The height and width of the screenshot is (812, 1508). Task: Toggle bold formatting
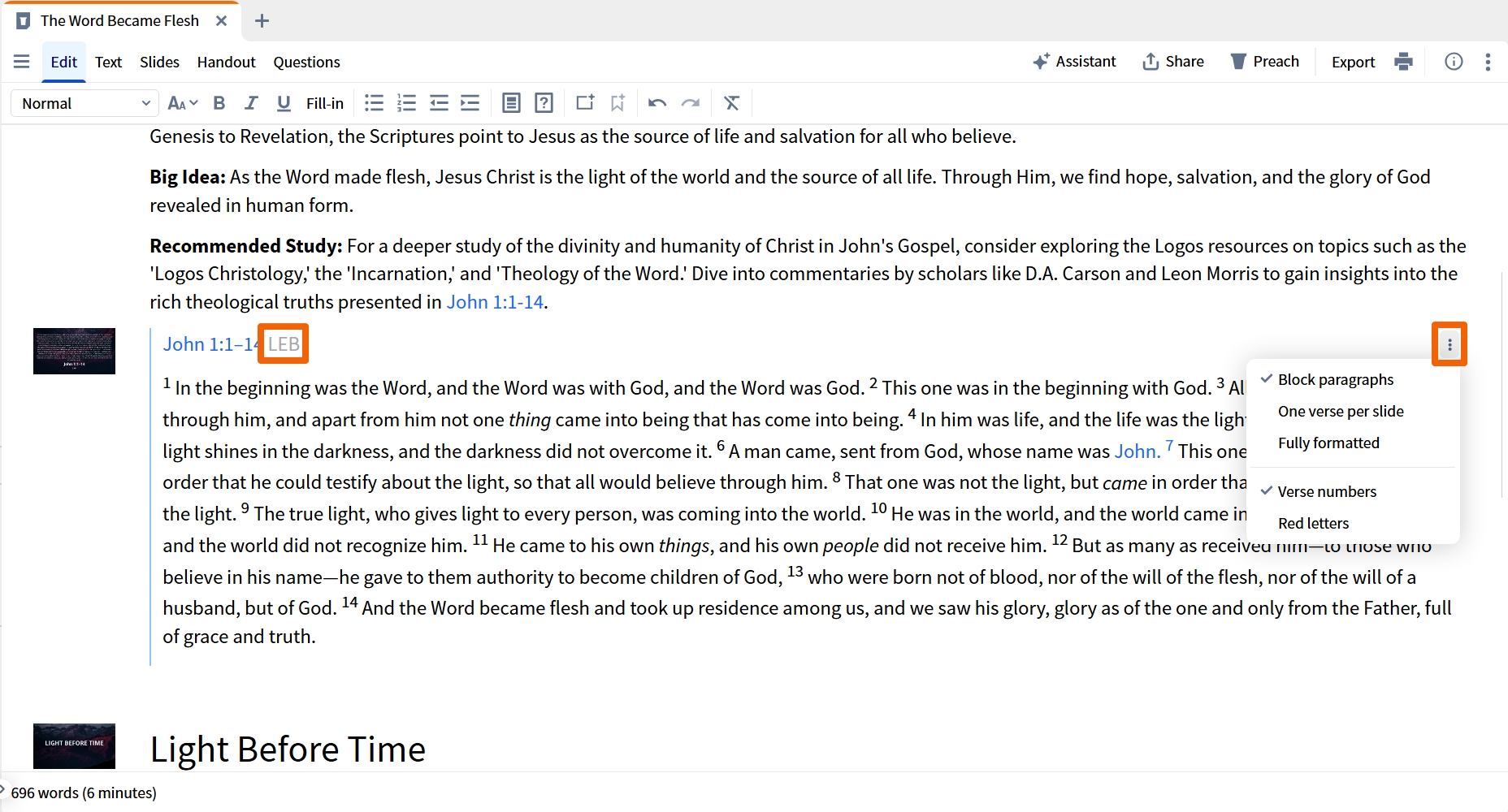point(219,103)
